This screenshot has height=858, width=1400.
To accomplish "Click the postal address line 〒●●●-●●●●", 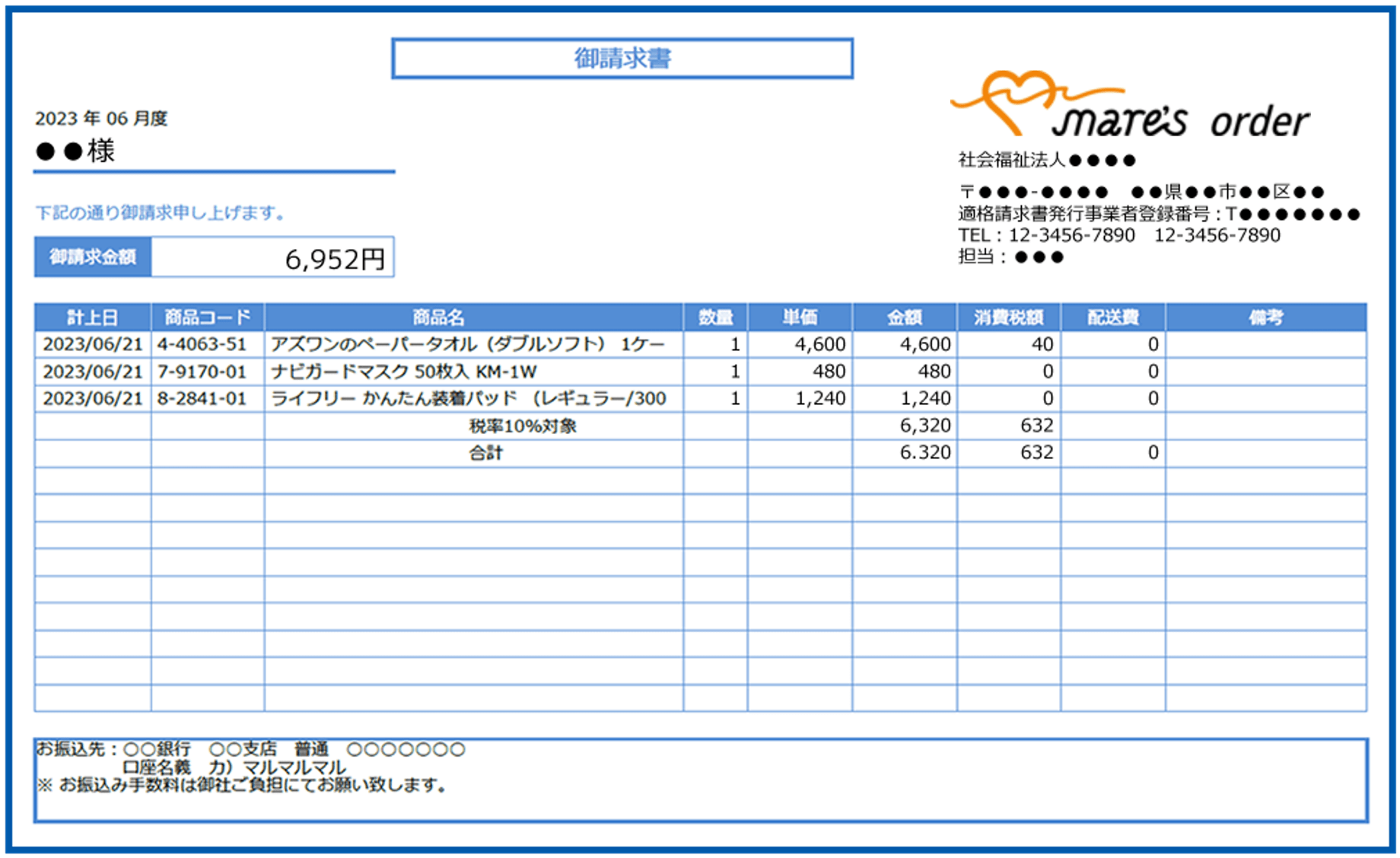I will [1141, 192].
